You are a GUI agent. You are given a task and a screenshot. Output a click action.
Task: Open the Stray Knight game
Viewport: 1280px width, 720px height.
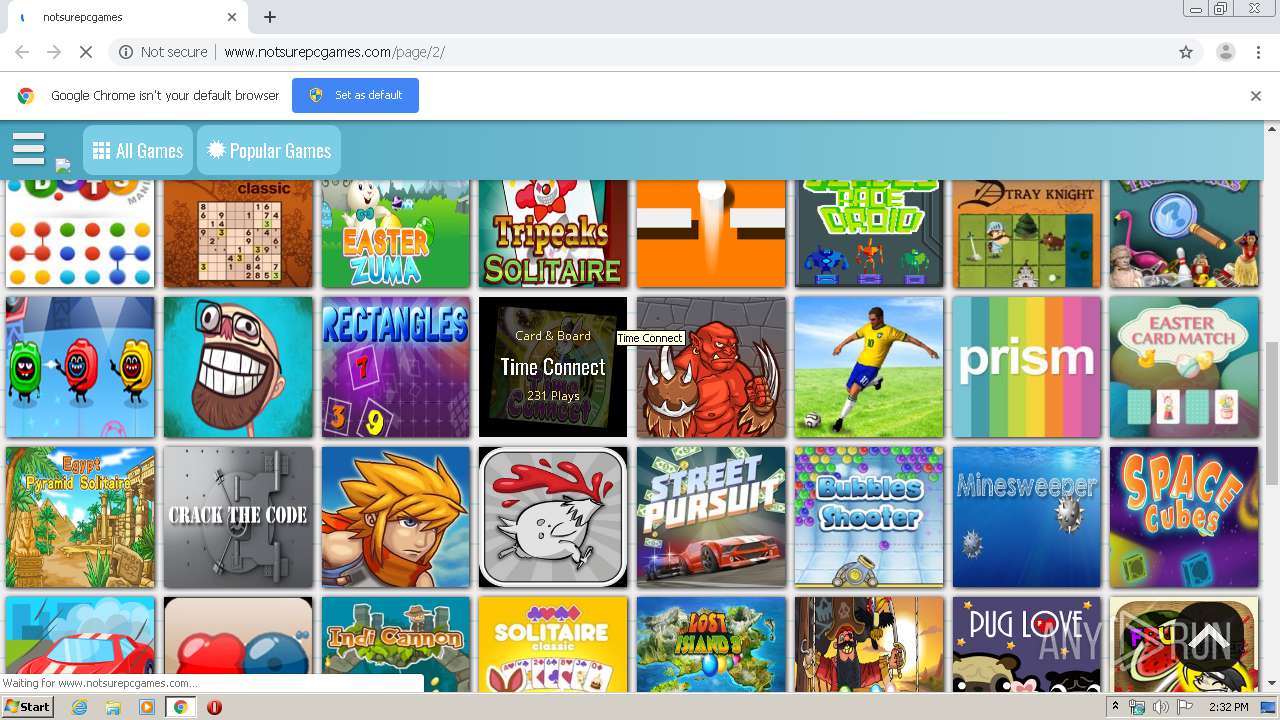tap(1027, 234)
